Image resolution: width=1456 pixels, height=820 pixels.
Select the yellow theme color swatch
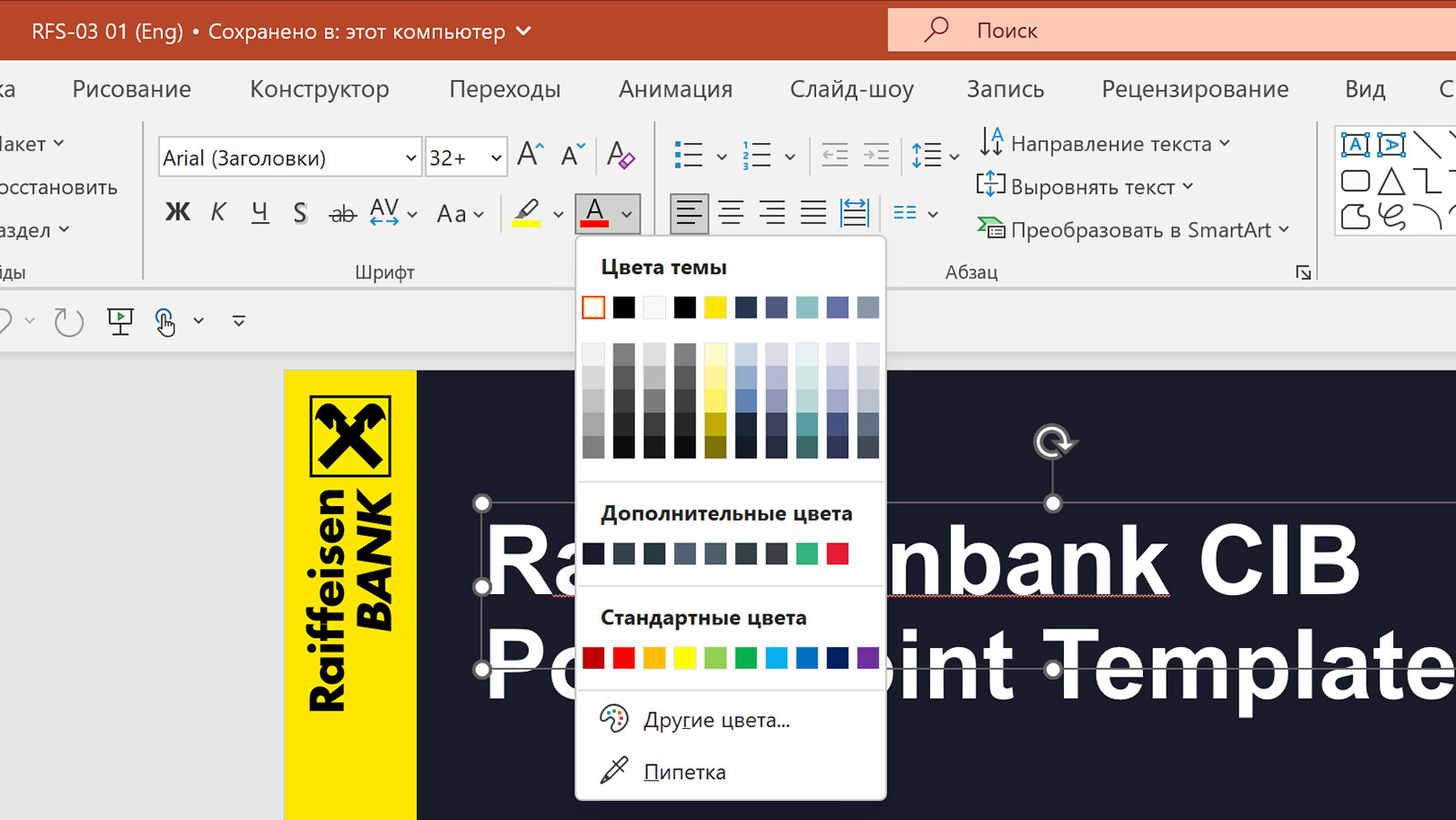tap(715, 308)
